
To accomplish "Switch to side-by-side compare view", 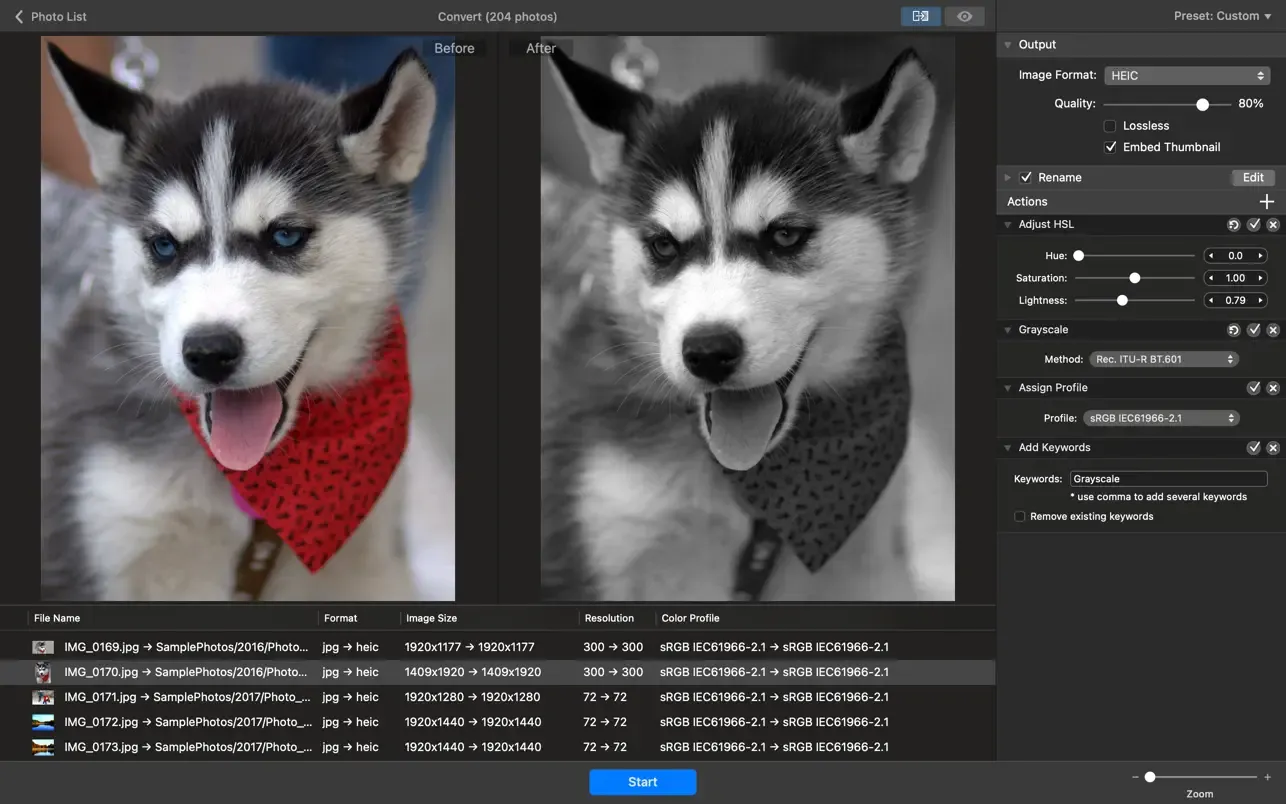I will pos(920,16).
